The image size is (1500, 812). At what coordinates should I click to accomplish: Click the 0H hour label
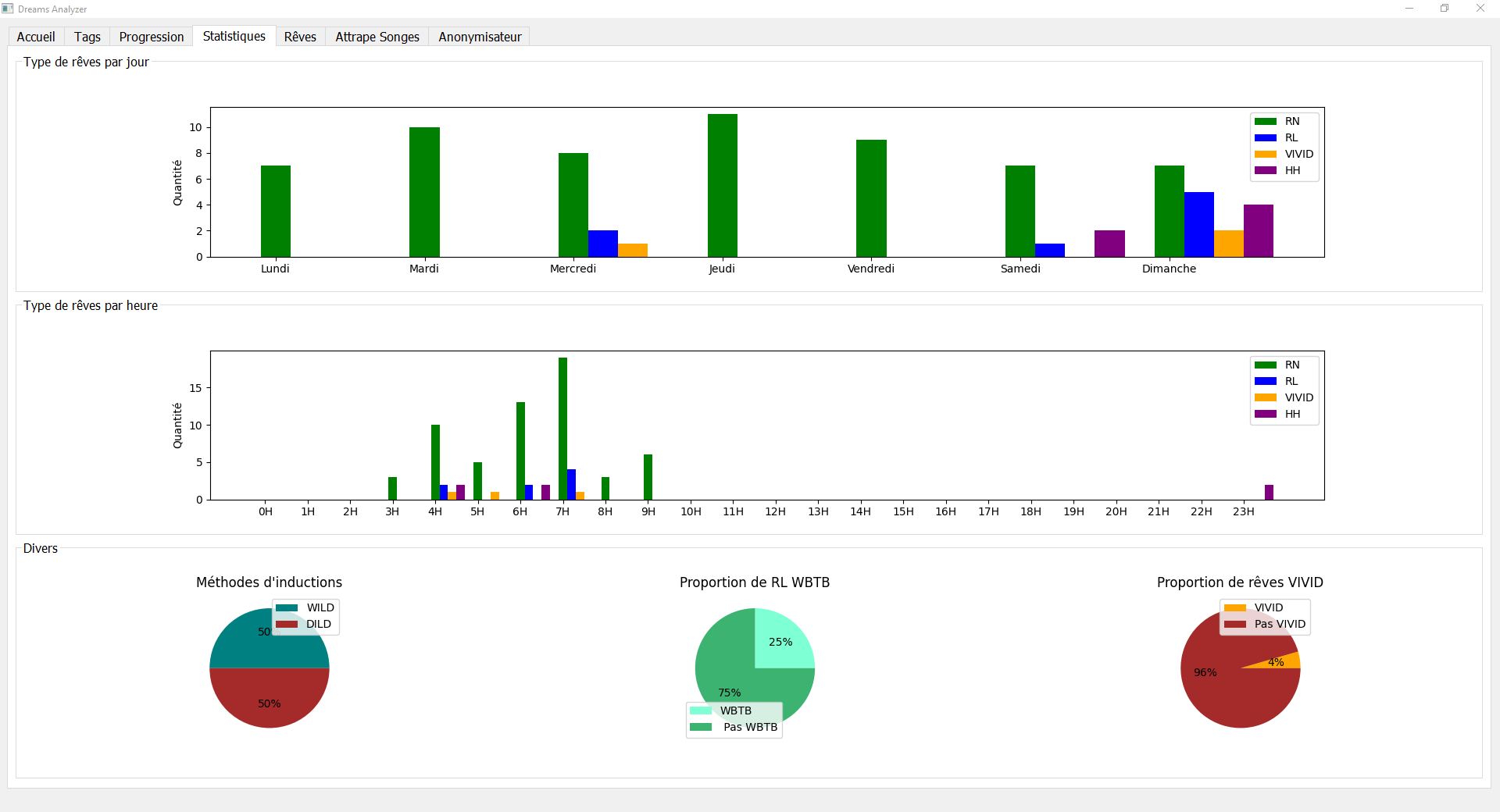coord(266,511)
